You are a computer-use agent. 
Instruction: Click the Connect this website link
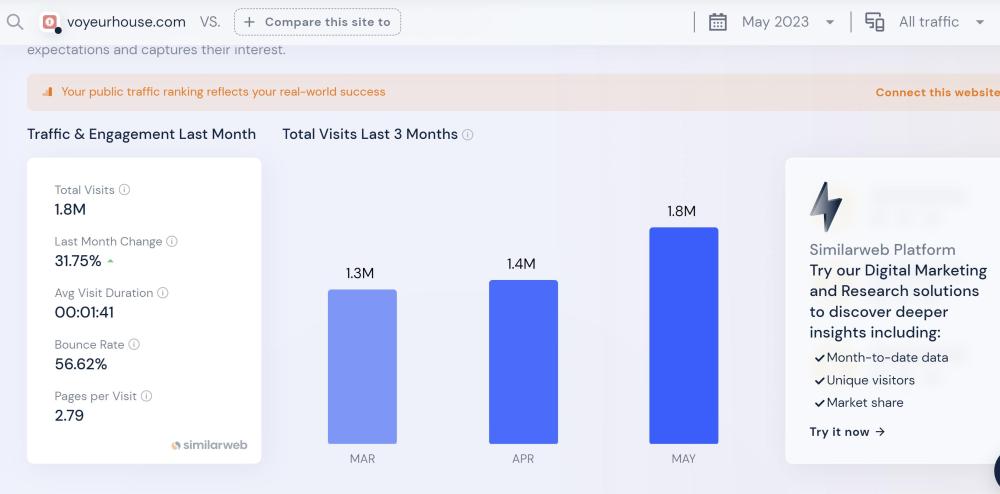936,92
